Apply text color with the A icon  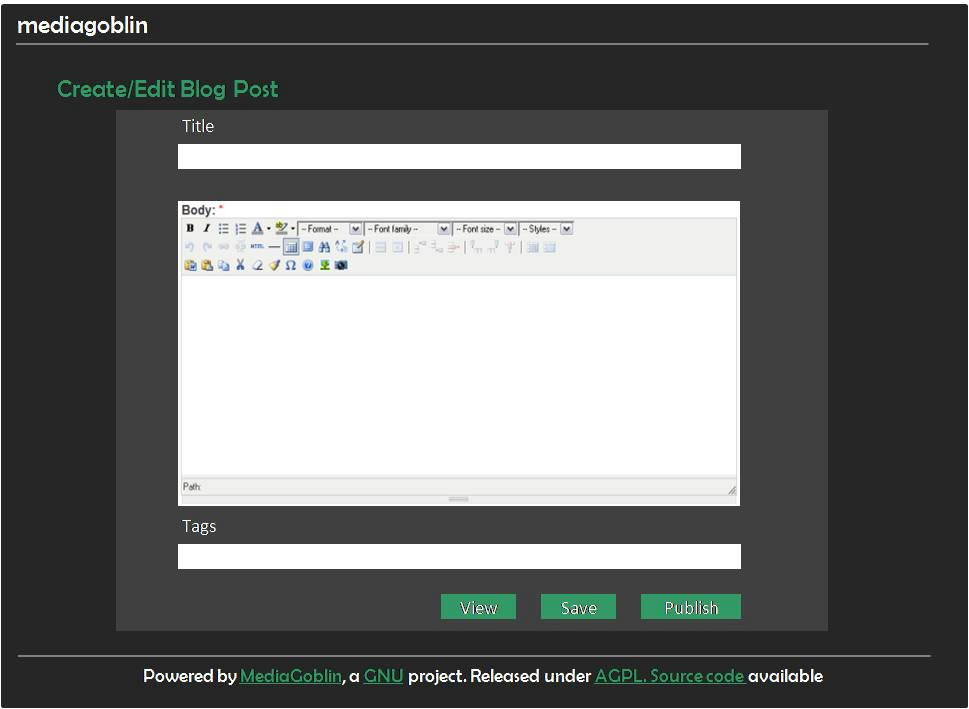(x=257, y=228)
